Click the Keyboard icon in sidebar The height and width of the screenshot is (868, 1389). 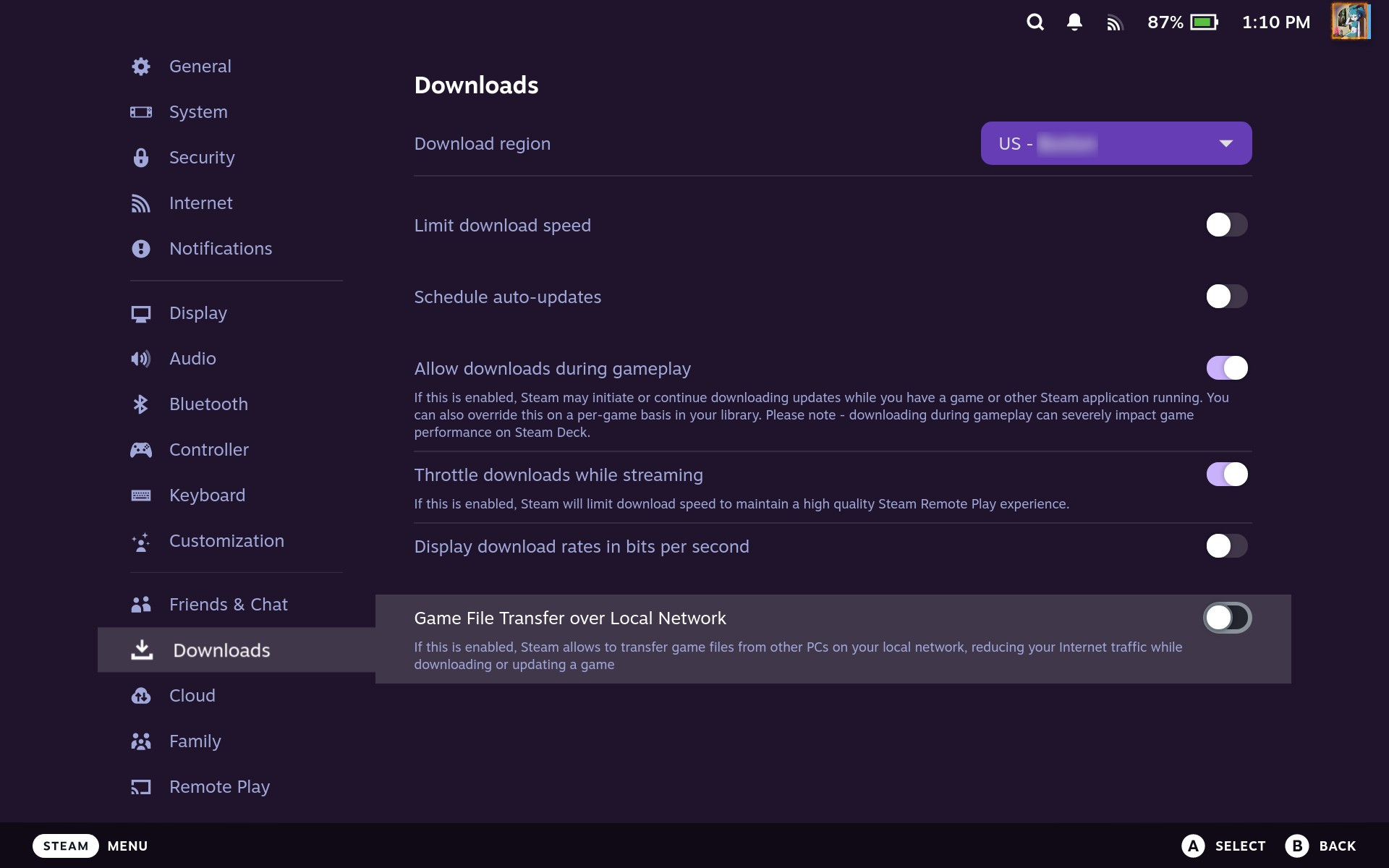coord(141,495)
